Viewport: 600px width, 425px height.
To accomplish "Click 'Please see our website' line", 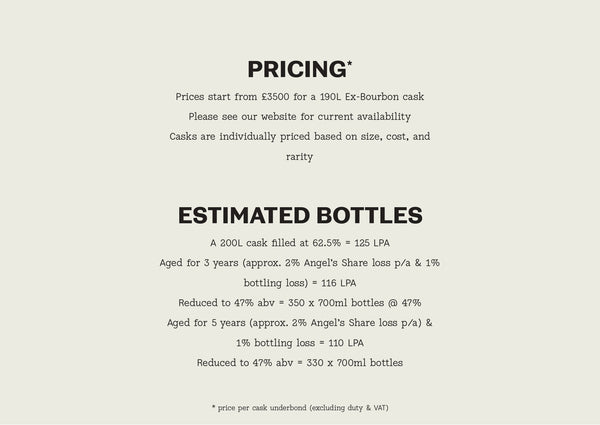I will [300, 117].
